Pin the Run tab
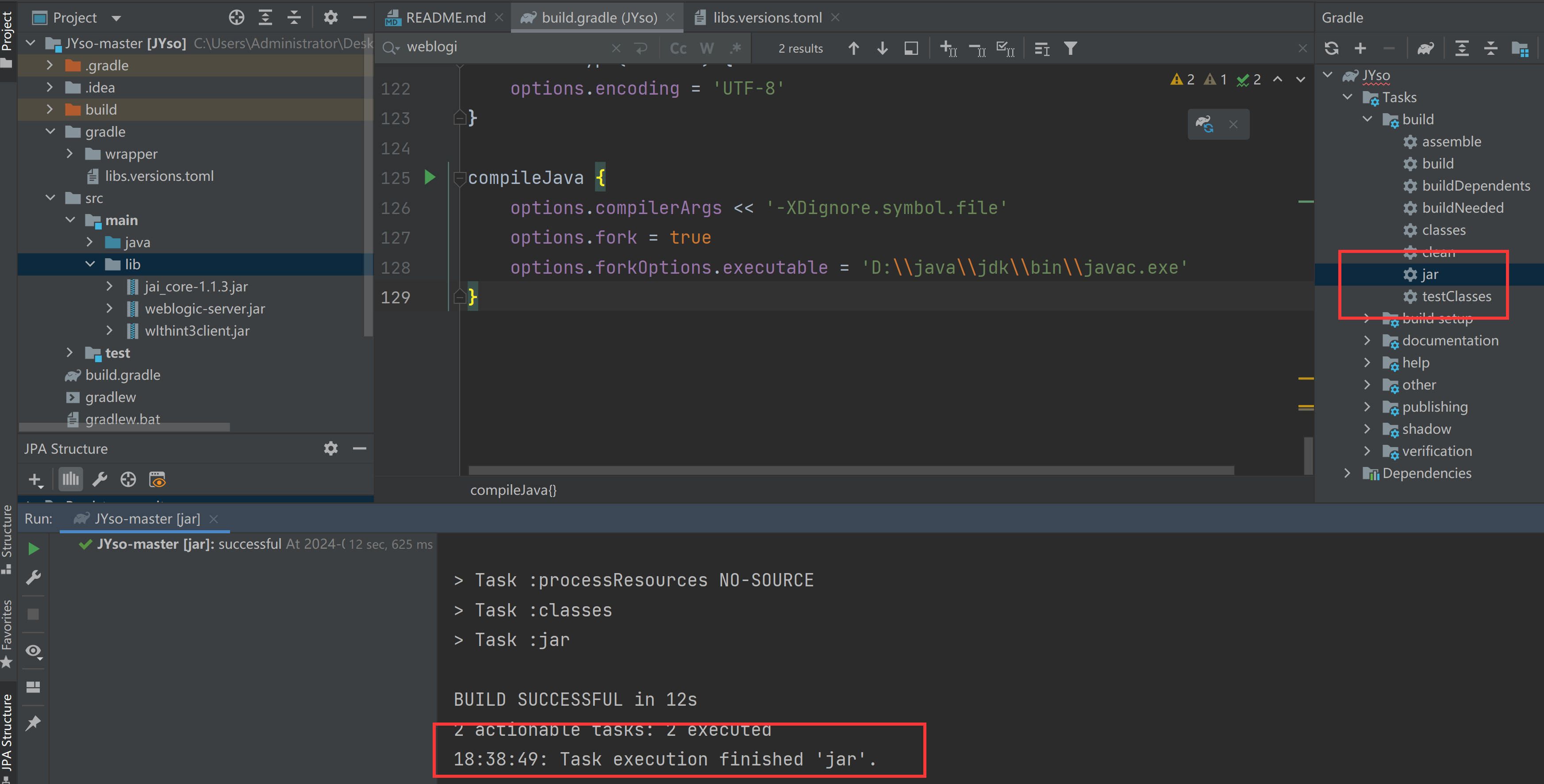 [x=34, y=723]
